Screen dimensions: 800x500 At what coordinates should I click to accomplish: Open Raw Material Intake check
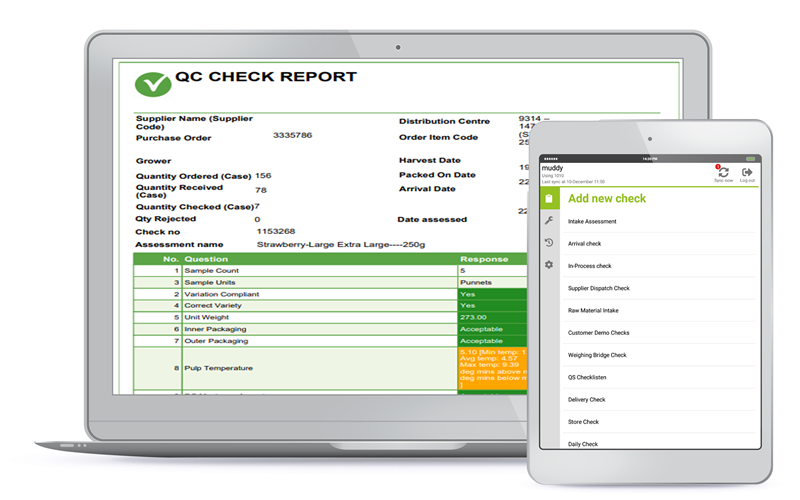coord(595,310)
